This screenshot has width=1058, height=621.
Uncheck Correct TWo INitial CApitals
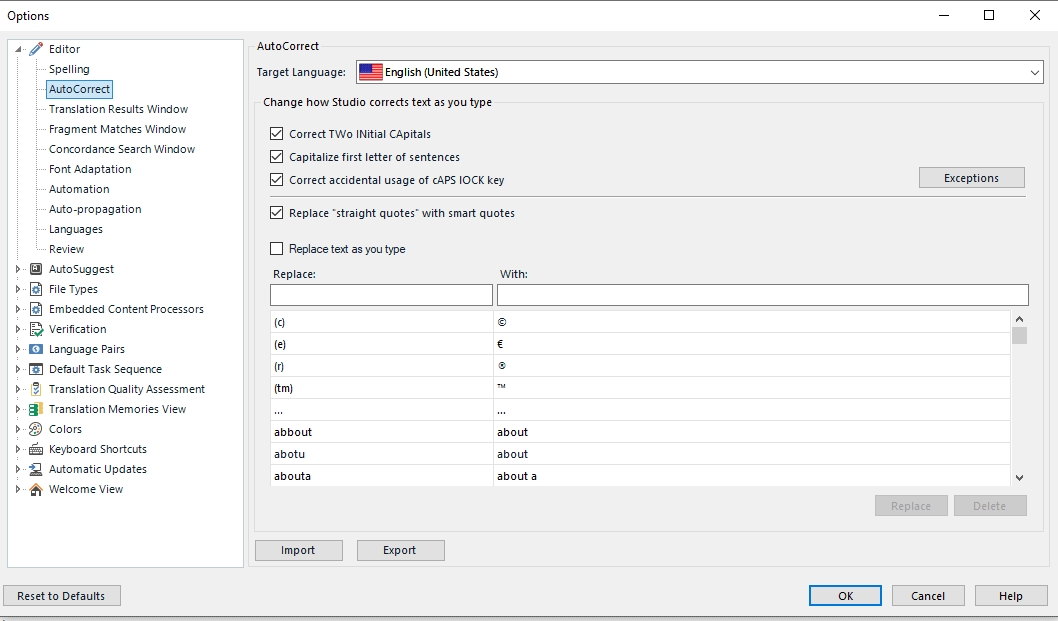(x=277, y=133)
